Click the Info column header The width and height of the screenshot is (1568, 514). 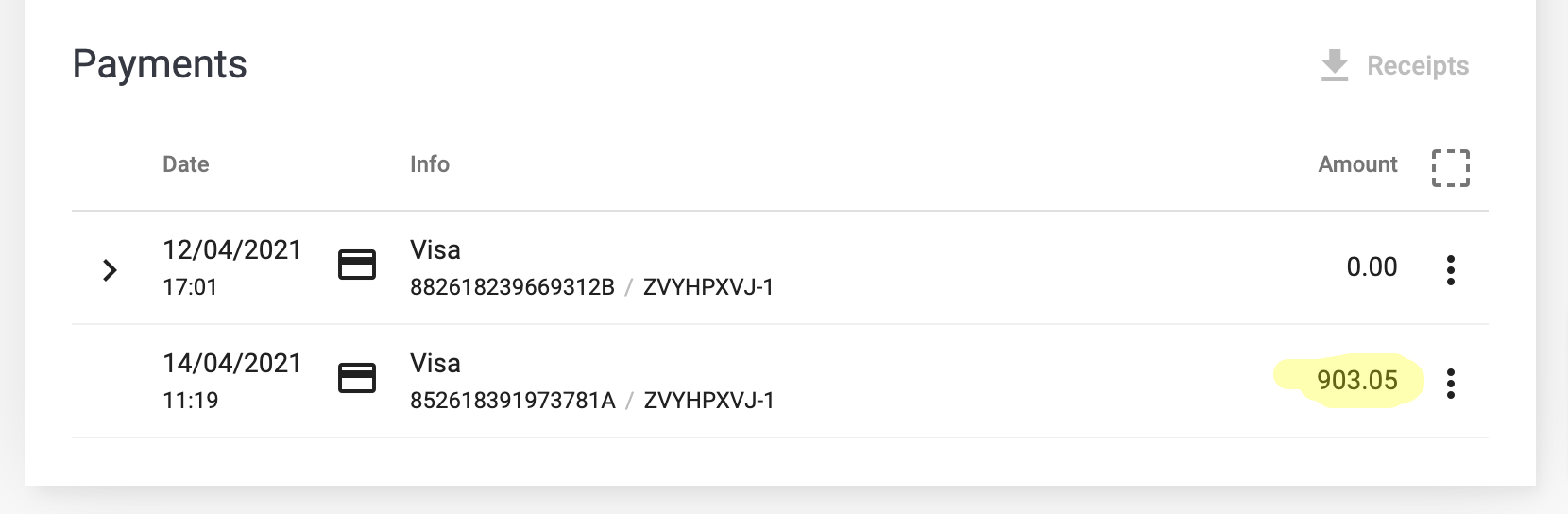430,164
